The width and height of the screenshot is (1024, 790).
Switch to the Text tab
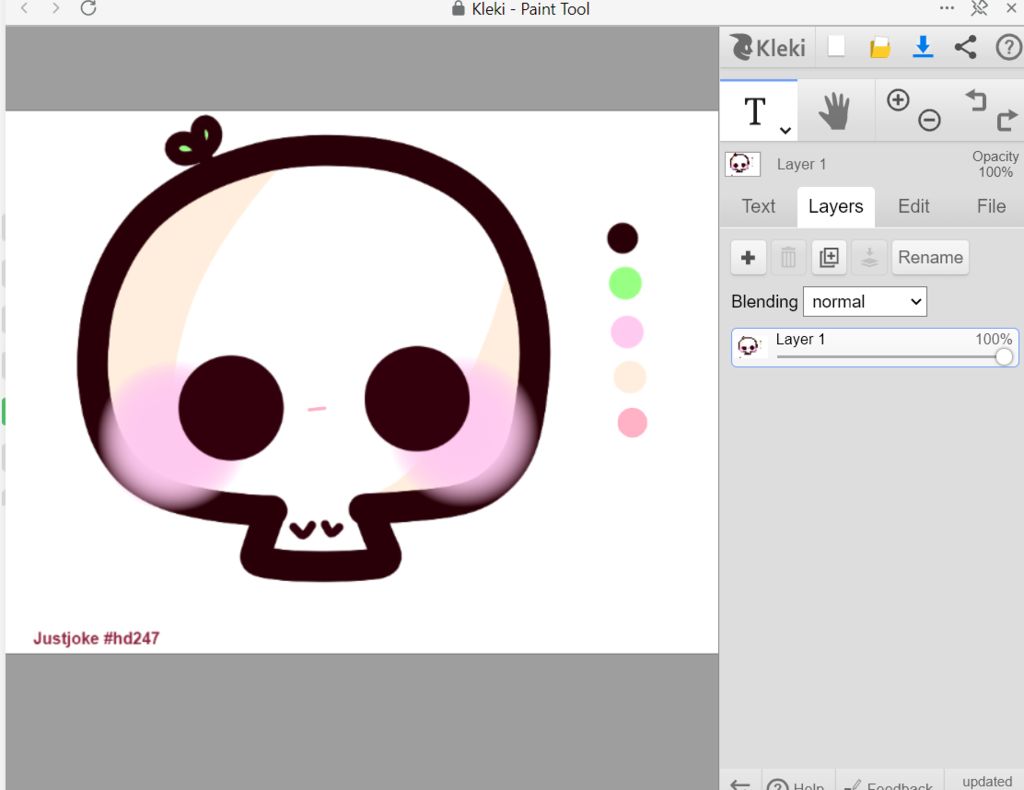[758, 206]
